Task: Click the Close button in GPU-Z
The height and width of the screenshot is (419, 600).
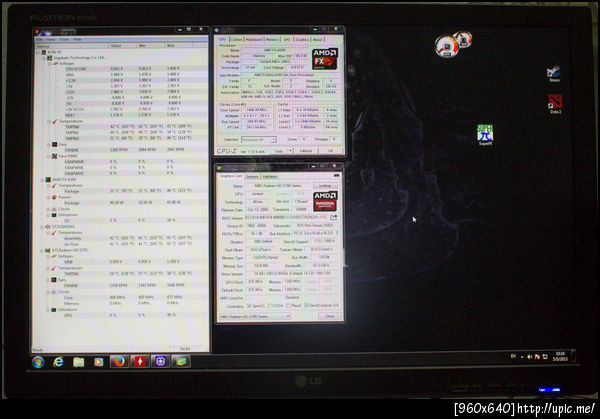Action: coord(329,316)
